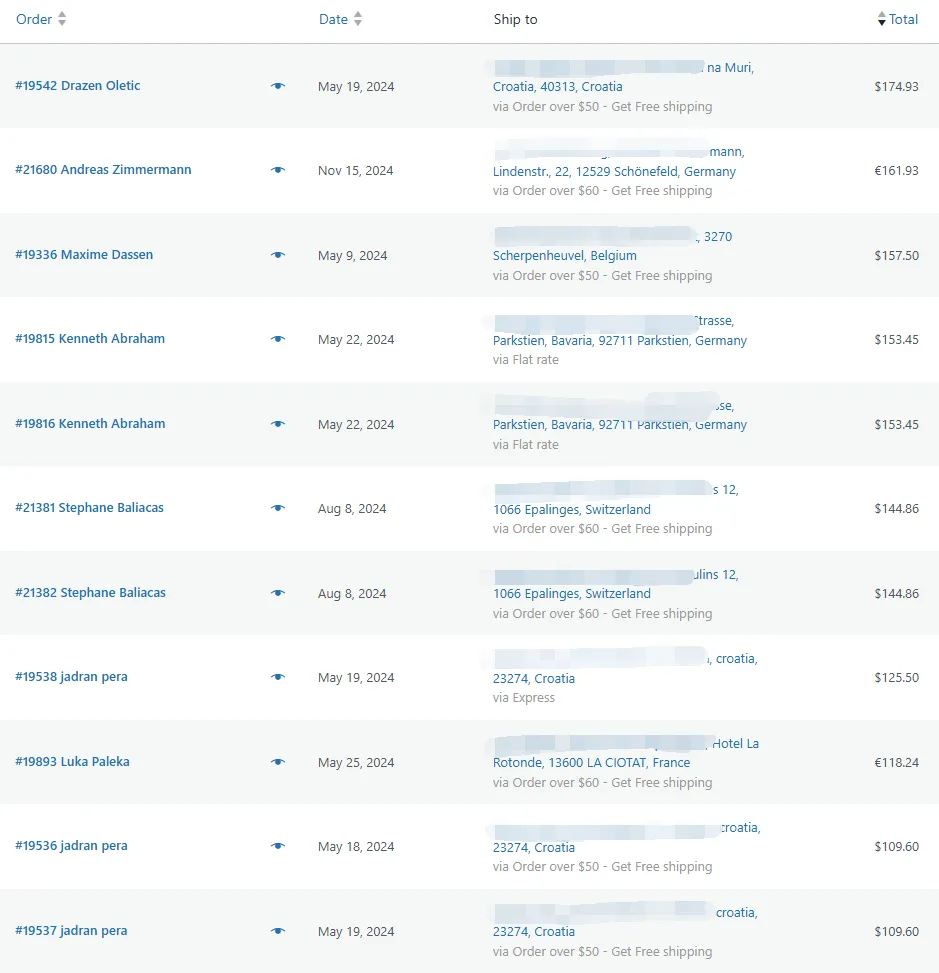Click preview eye for order #21382
The width and height of the screenshot is (939, 973).
278,593
